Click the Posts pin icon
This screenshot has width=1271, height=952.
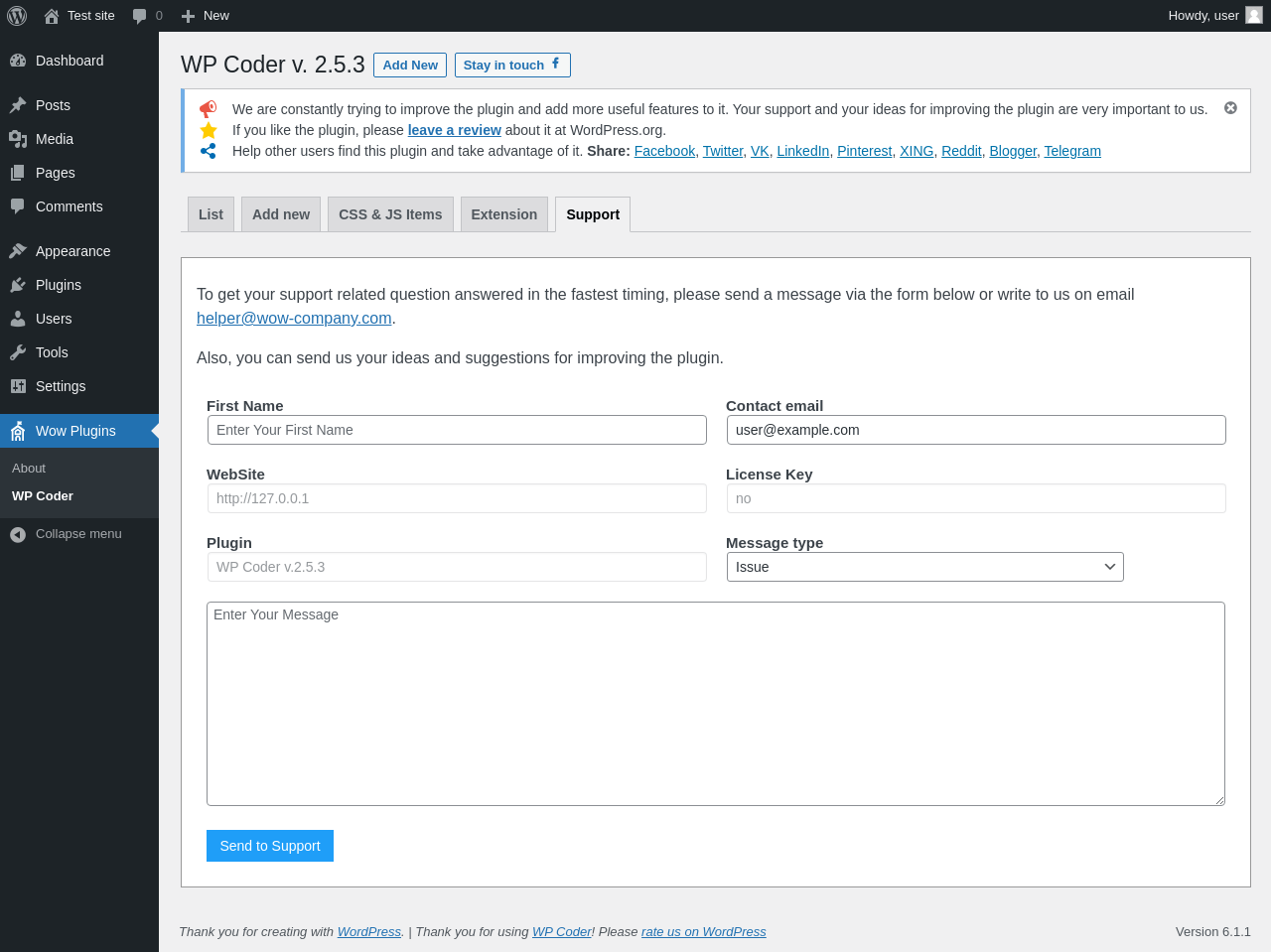18,105
